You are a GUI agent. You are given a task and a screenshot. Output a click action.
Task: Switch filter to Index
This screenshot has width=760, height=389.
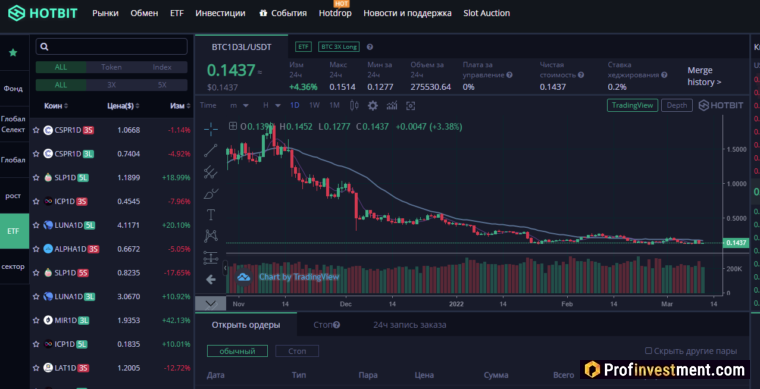click(162, 67)
